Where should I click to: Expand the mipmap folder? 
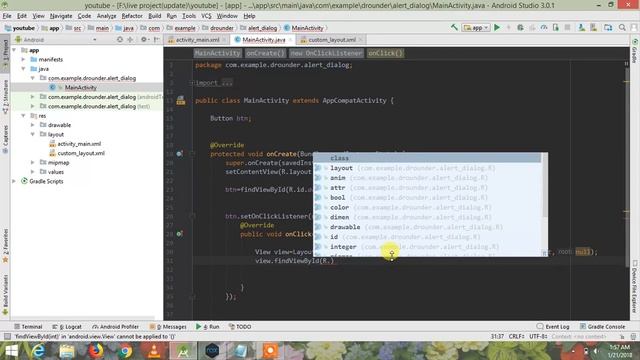(x=33, y=162)
